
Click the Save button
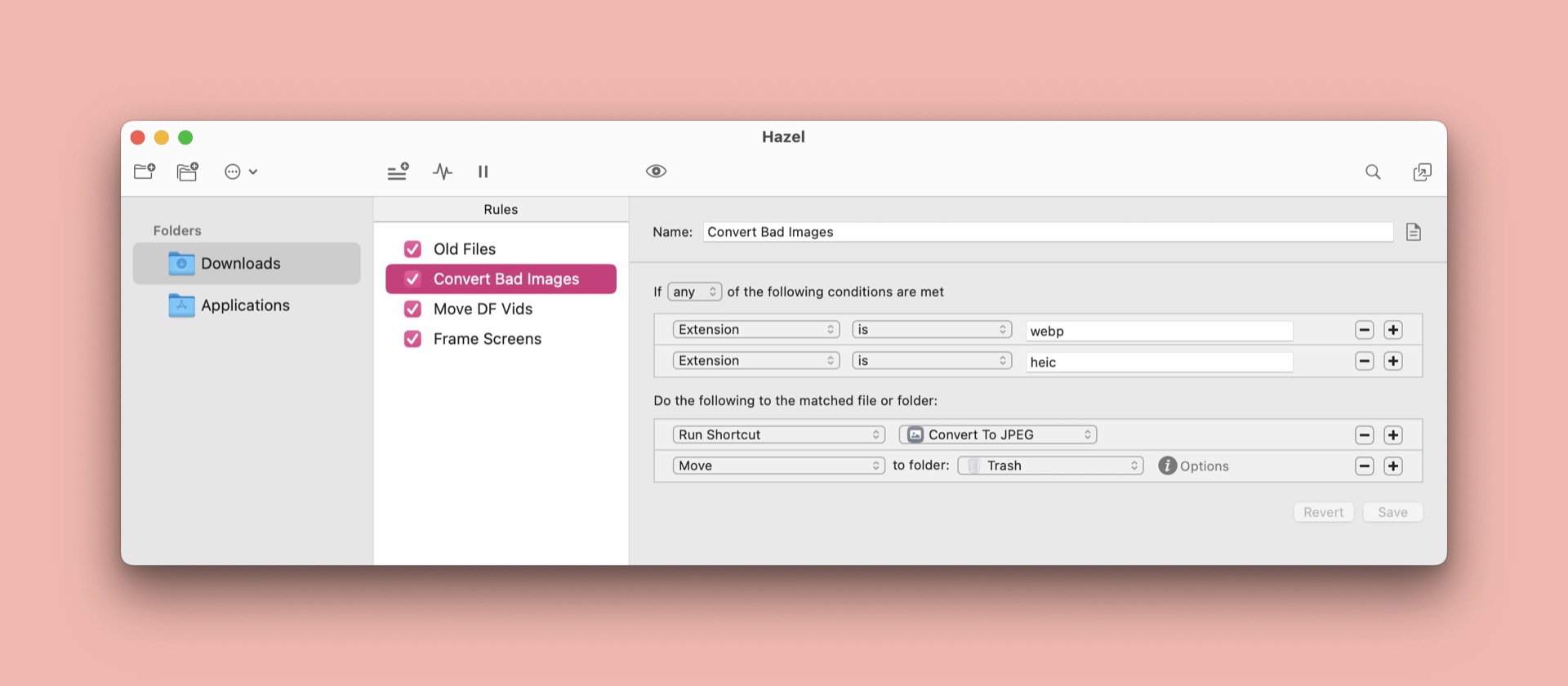click(x=1393, y=512)
